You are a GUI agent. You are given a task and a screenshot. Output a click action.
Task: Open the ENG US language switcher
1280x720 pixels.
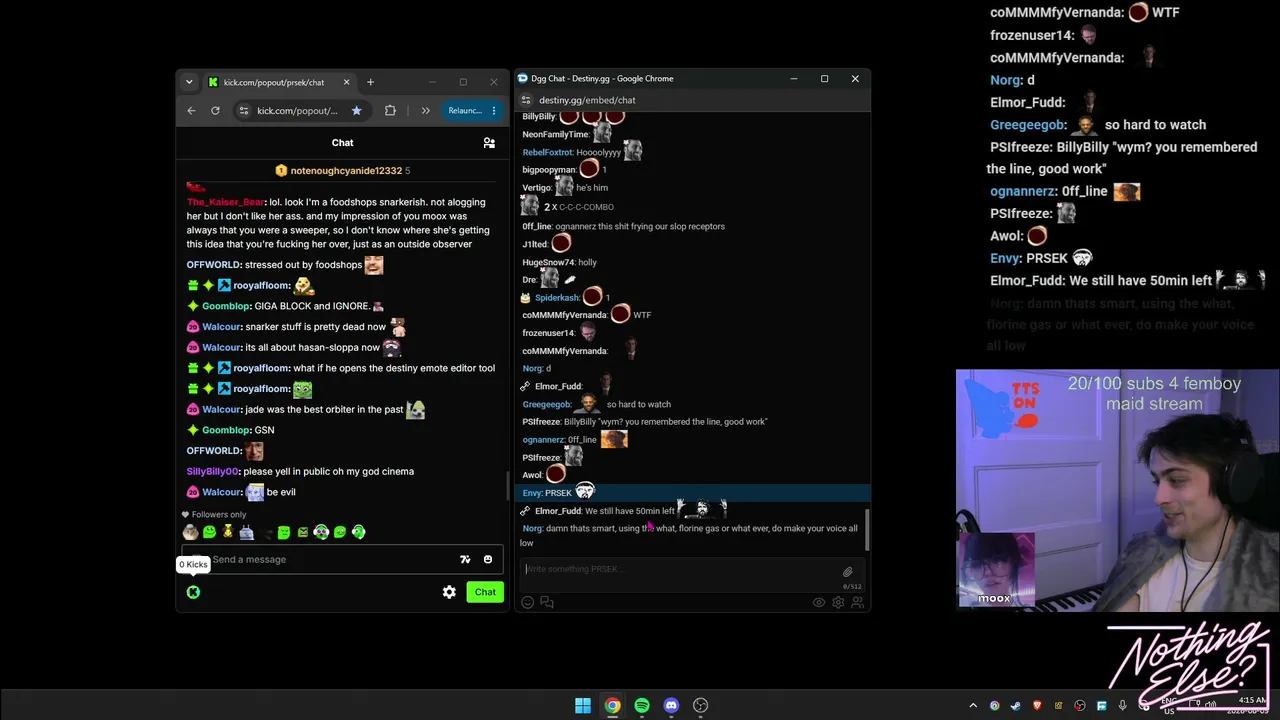tap(1169, 706)
